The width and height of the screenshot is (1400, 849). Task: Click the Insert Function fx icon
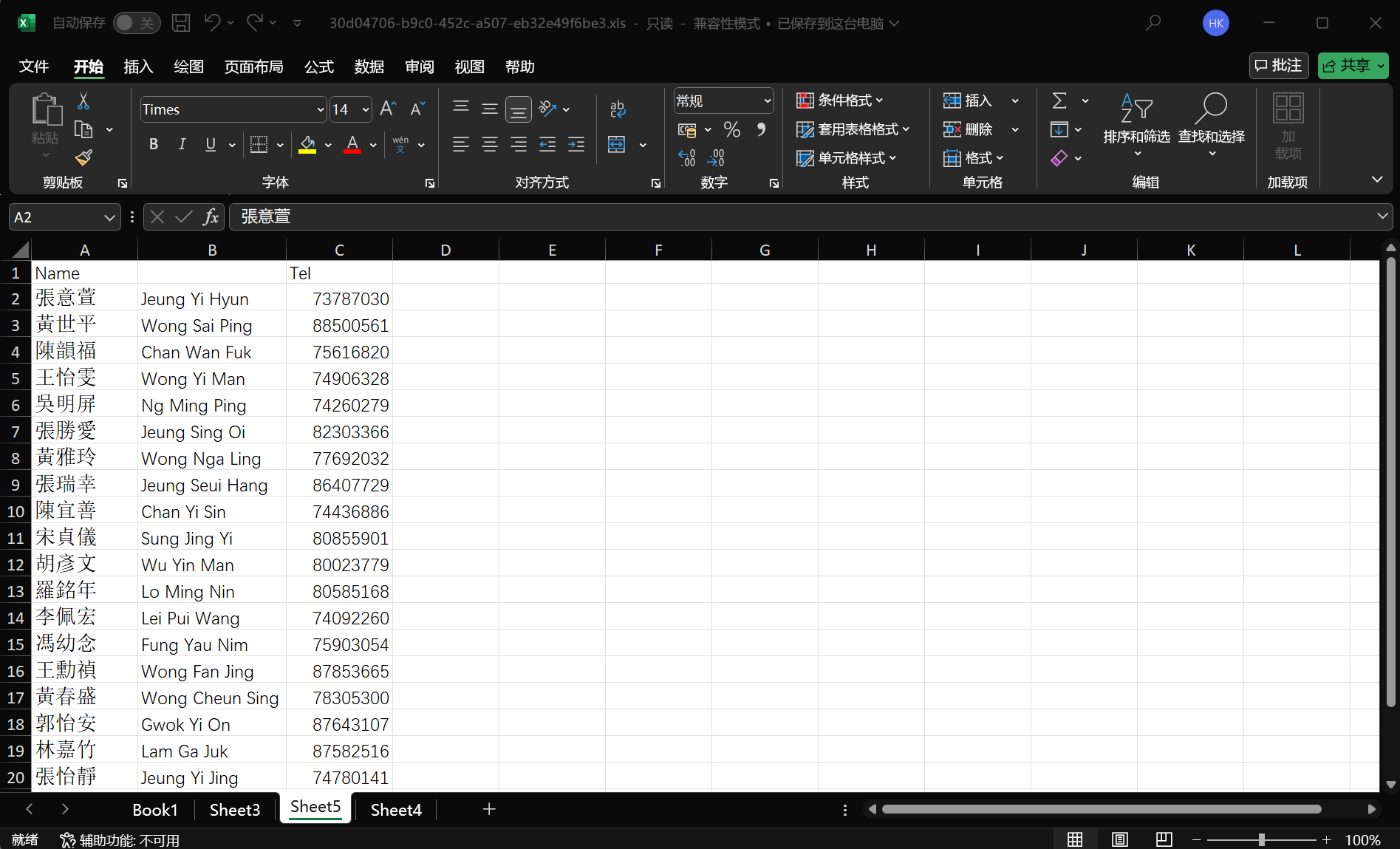(x=211, y=217)
